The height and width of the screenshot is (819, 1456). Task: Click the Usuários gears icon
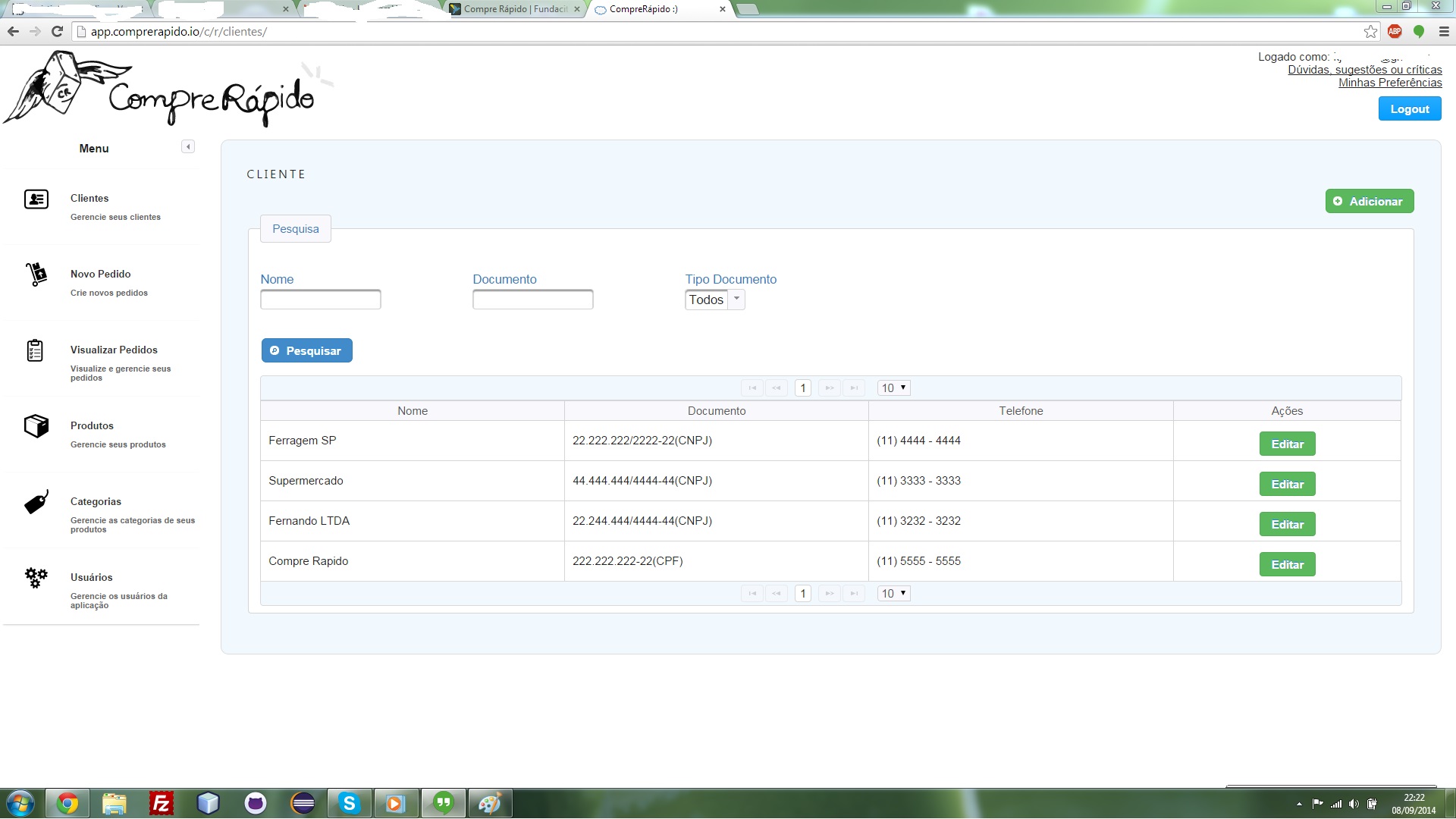pyautogui.click(x=36, y=578)
